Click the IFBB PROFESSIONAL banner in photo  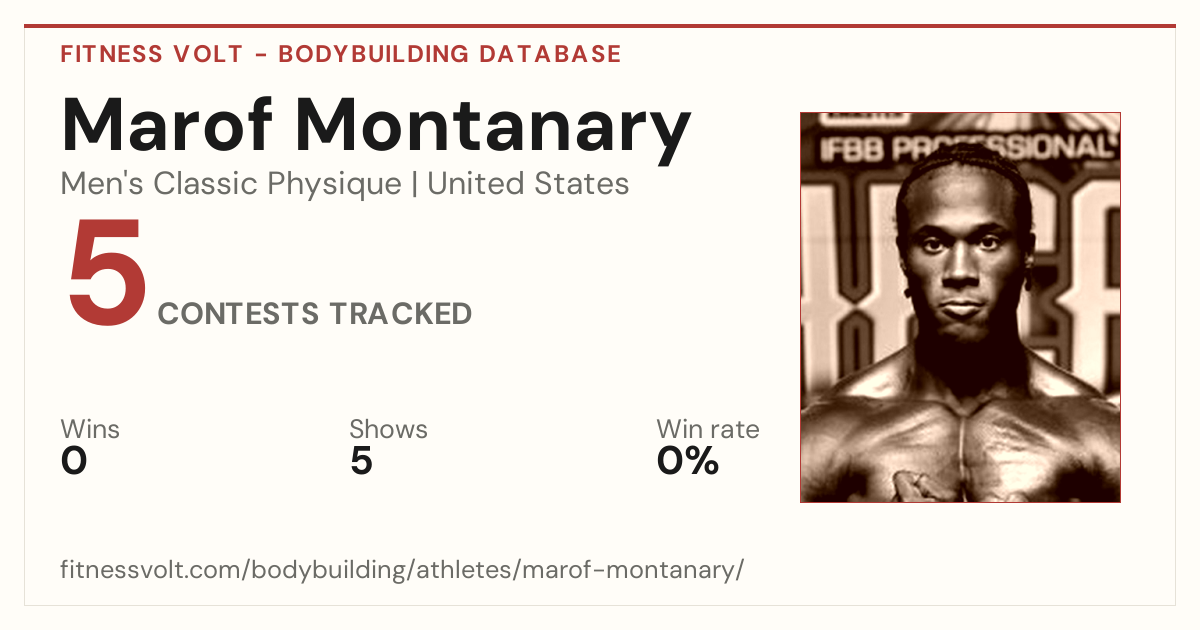tap(966, 150)
